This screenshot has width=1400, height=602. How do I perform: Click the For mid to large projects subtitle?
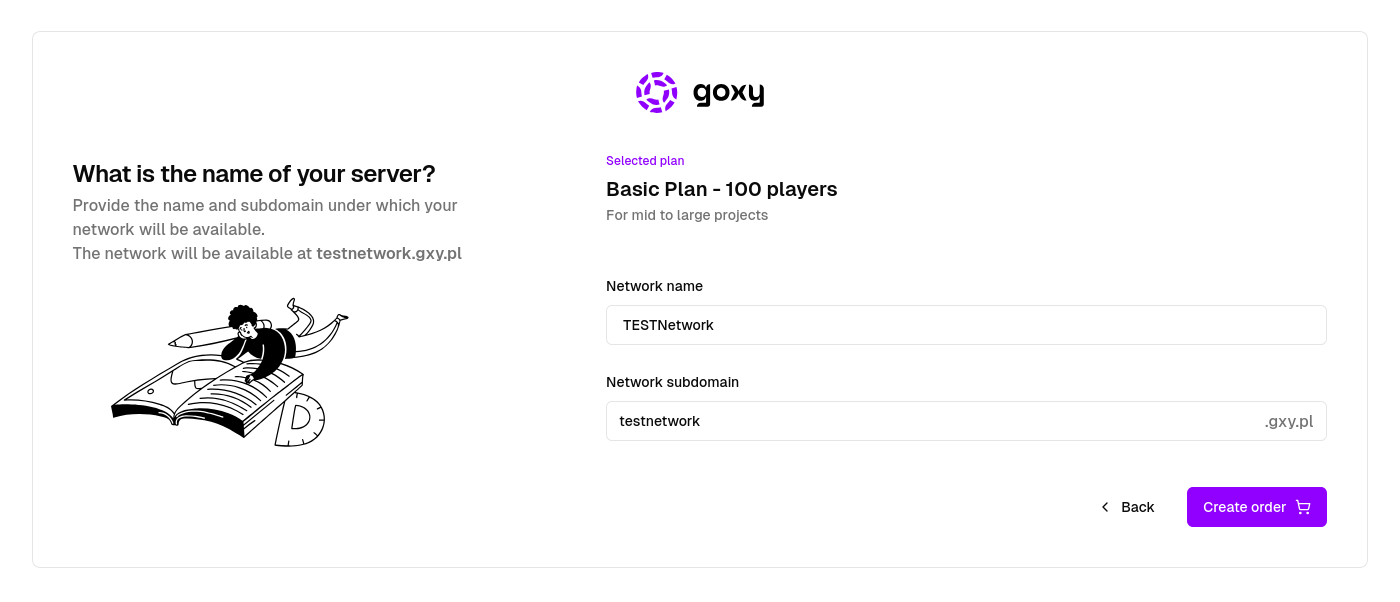687,215
